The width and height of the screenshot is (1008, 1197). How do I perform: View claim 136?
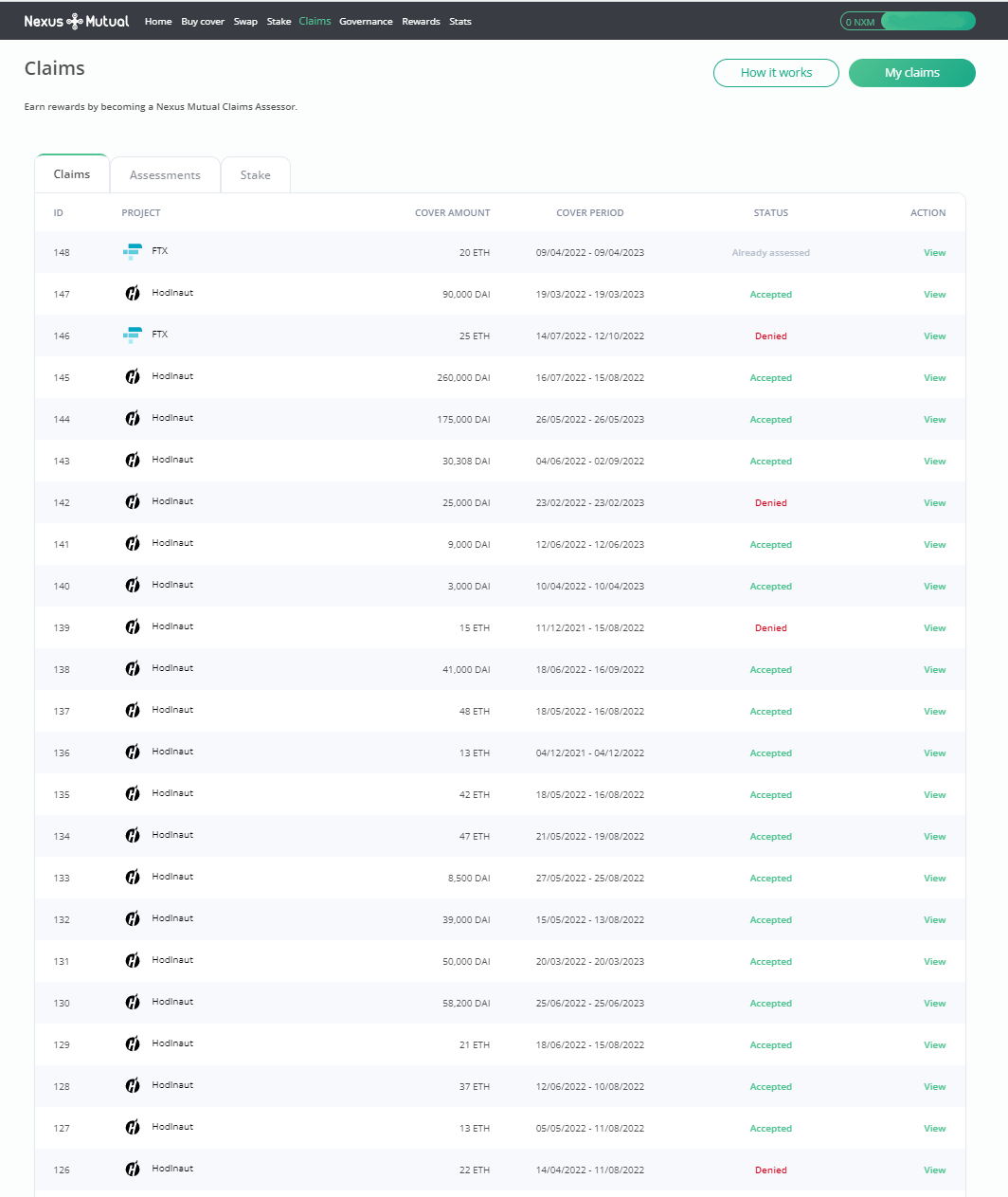(935, 753)
